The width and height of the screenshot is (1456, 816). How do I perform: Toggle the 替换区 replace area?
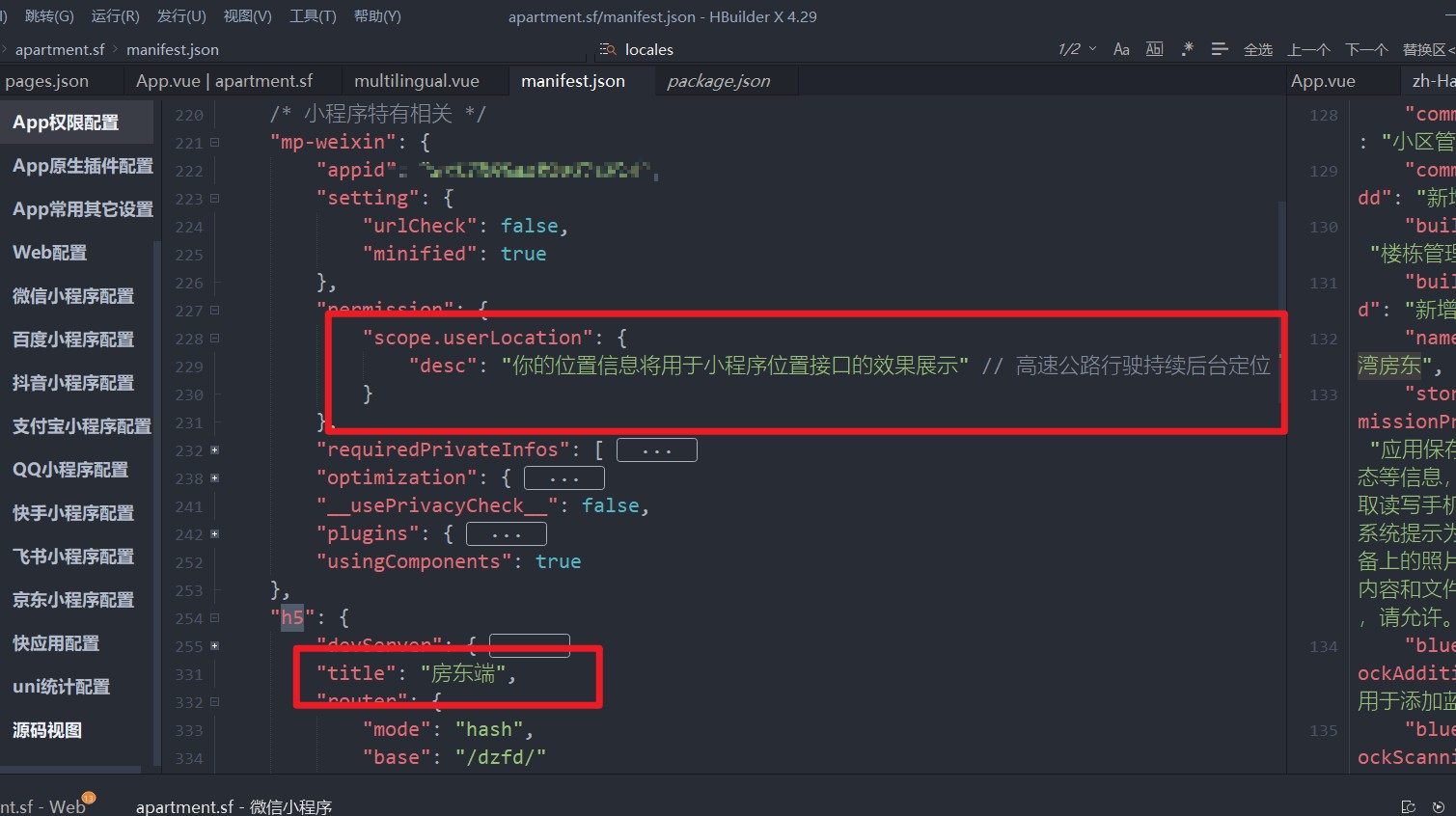(x=1429, y=49)
